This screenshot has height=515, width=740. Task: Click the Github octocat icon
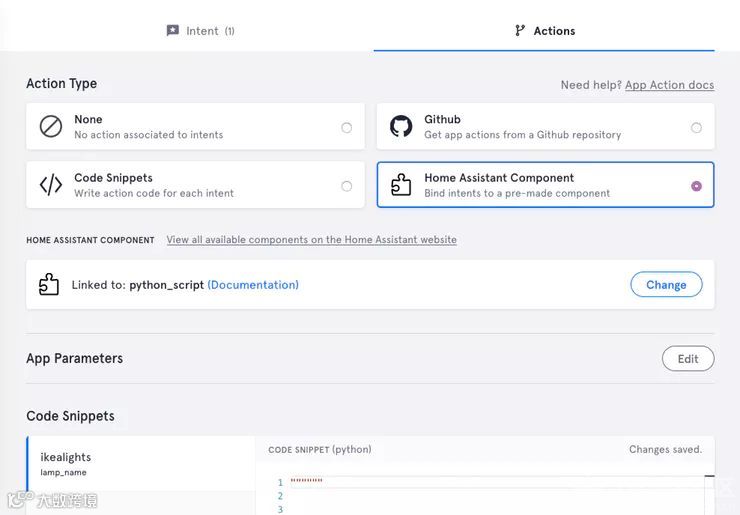coord(401,126)
